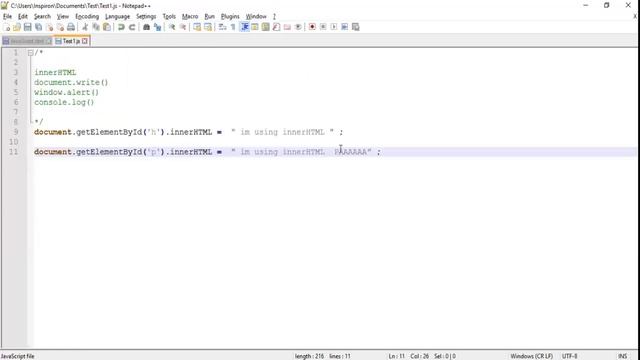Toggle synchronized vertical scrolling
Image resolution: width=640 pixels, height=360 pixels.
point(197,27)
